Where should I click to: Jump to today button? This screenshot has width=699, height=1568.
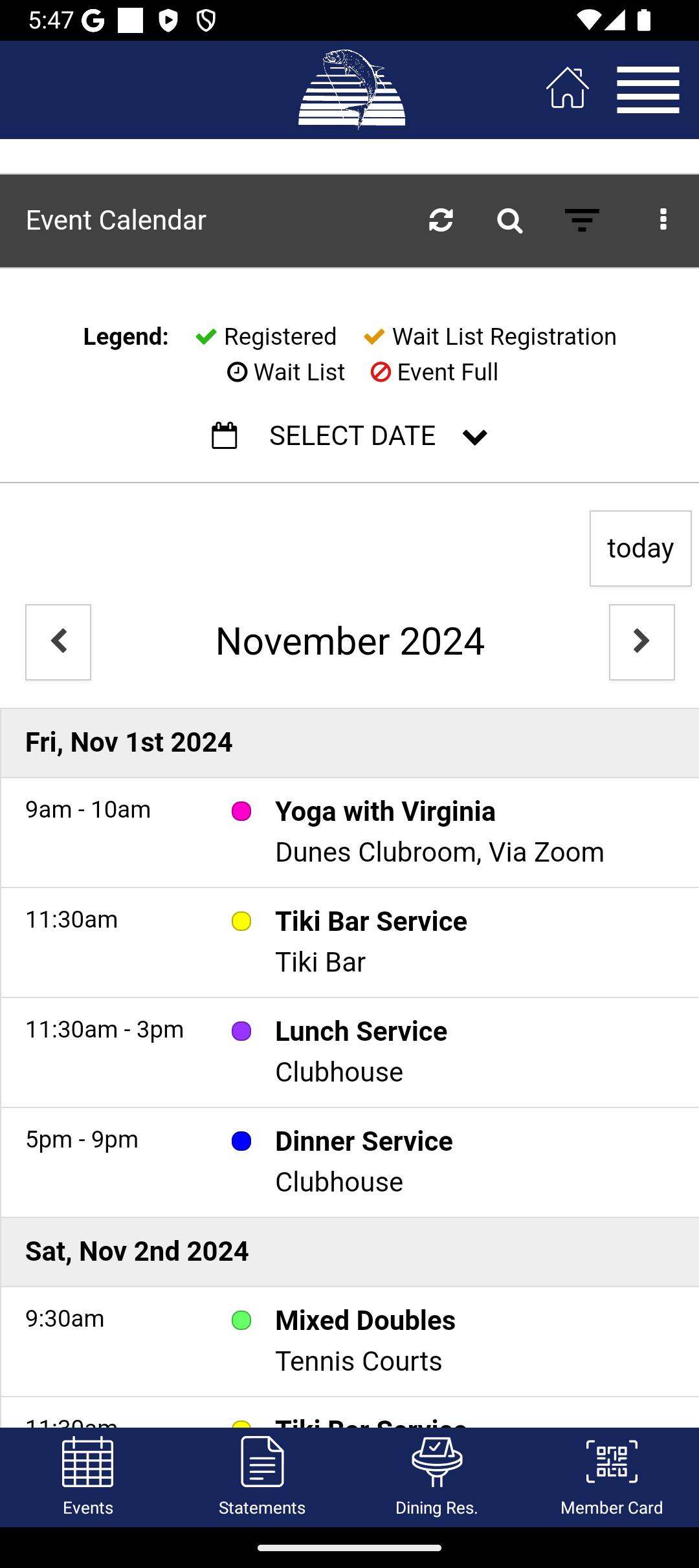(641, 549)
